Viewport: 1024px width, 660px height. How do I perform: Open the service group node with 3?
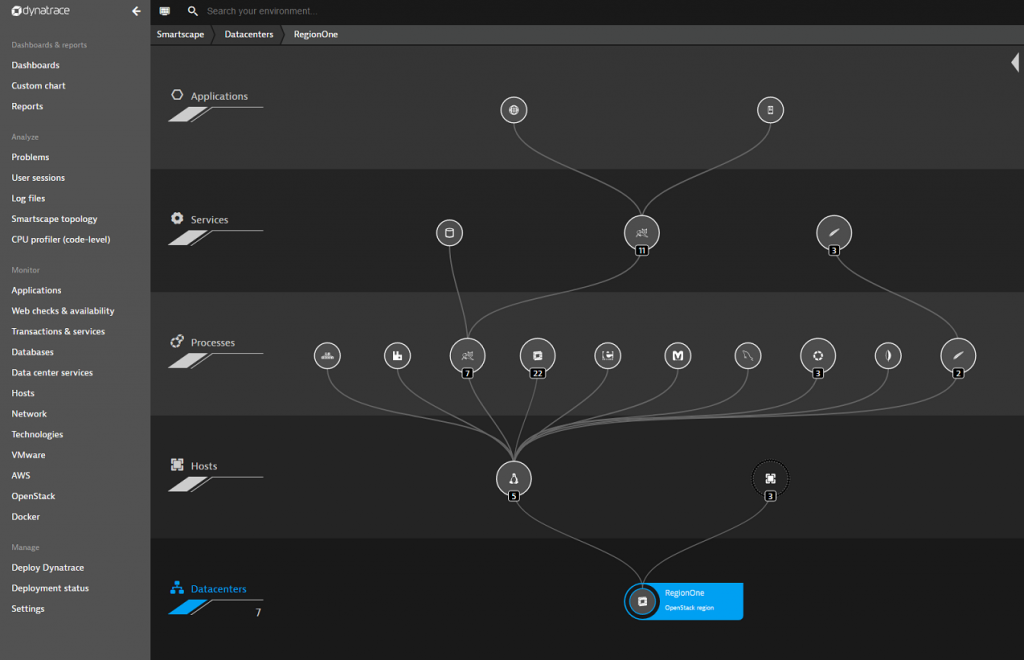tap(834, 234)
